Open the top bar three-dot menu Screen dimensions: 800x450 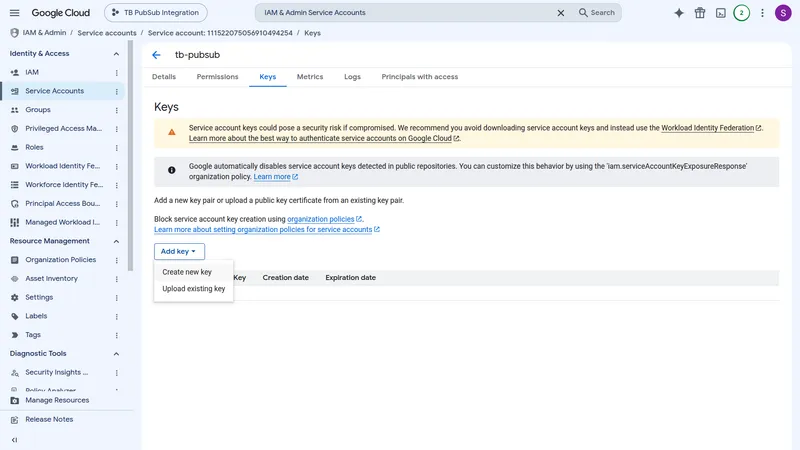coord(762,13)
